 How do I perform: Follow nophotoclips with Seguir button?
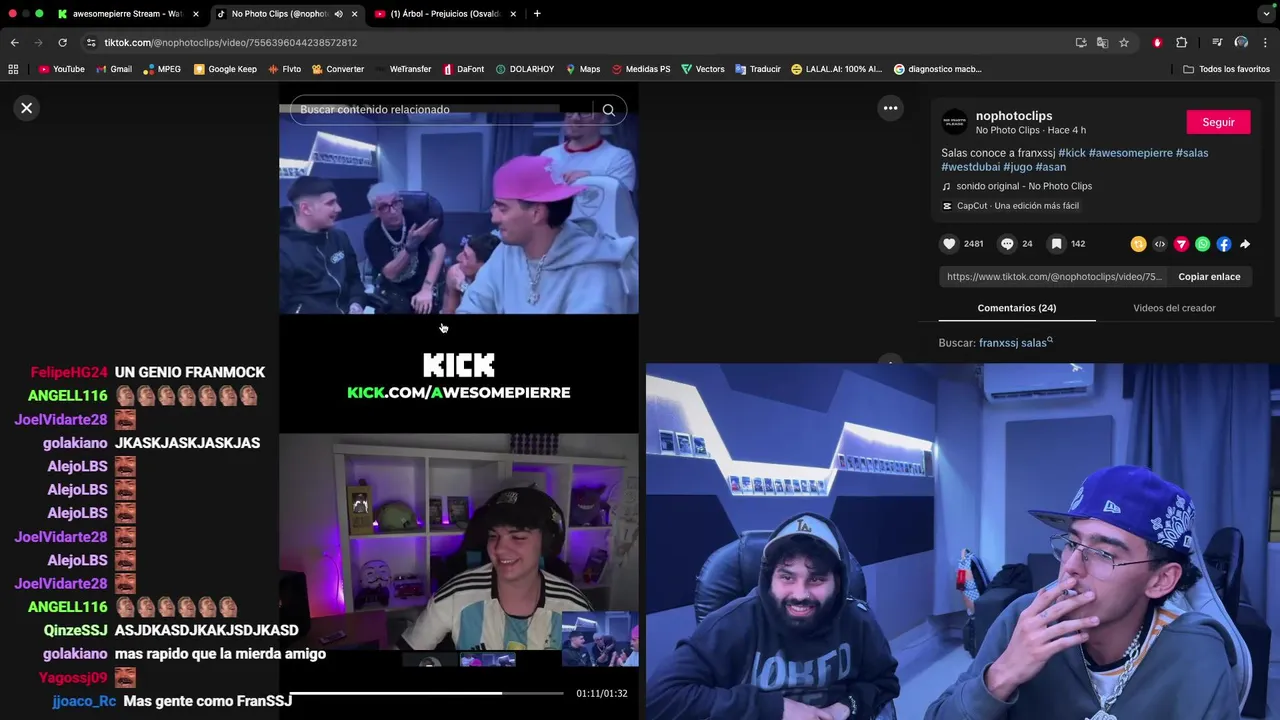tap(1218, 122)
